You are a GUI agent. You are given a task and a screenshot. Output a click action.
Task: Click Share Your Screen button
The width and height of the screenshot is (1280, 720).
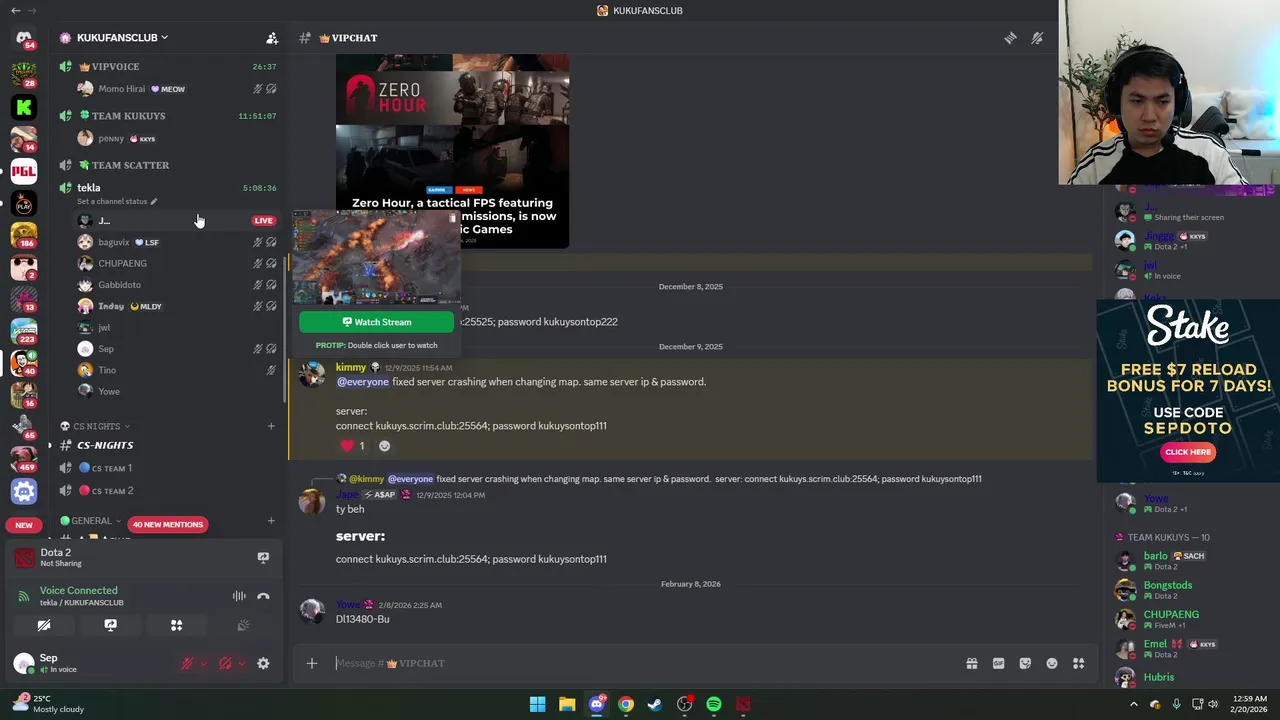pyautogui.click(x=110, y=625)
